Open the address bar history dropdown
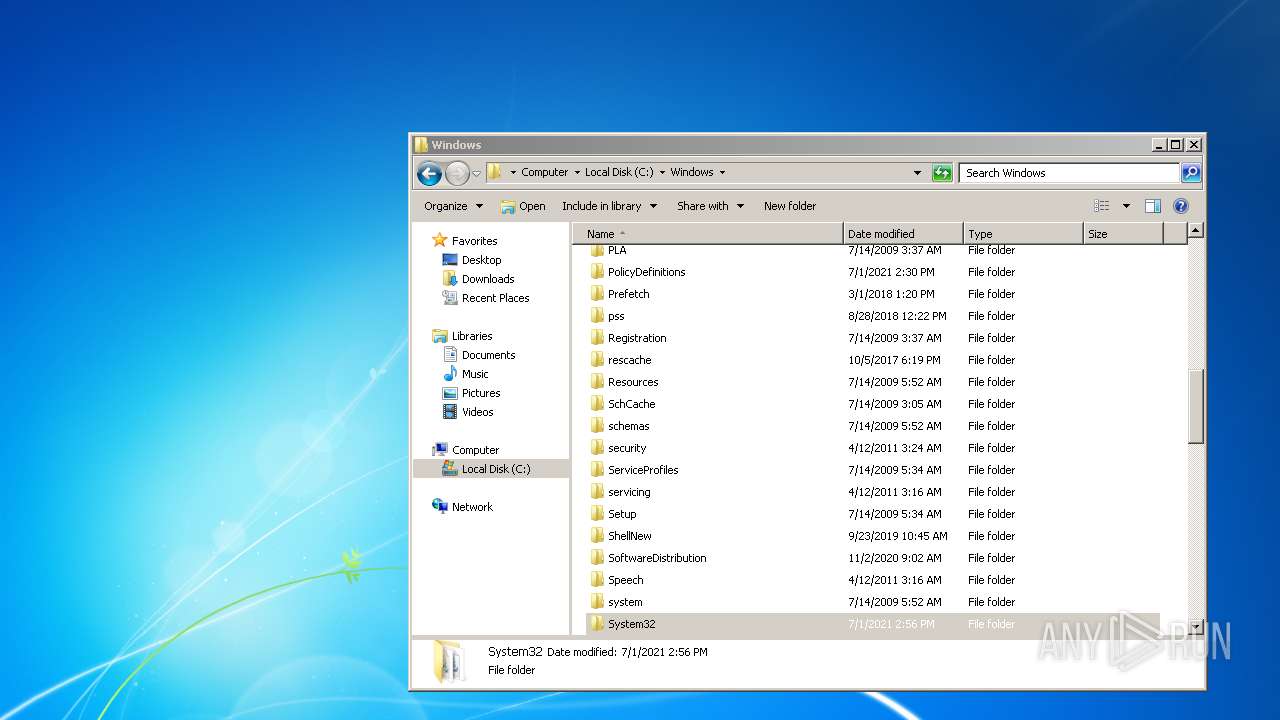The width and height of the screenshot is (1280, 720). [x=917, y=173]
